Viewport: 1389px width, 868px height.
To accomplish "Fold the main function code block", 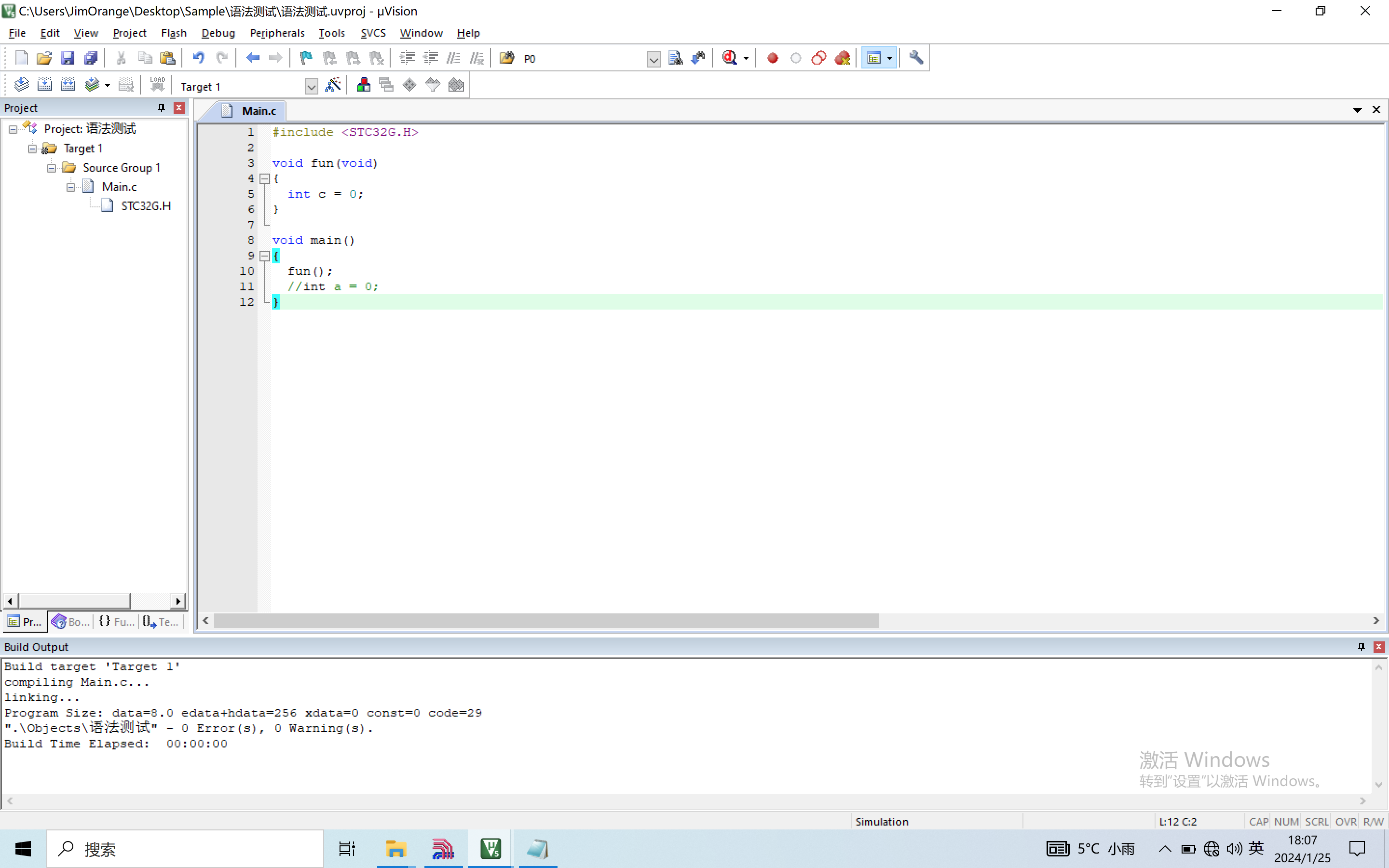I will (265, 256).
